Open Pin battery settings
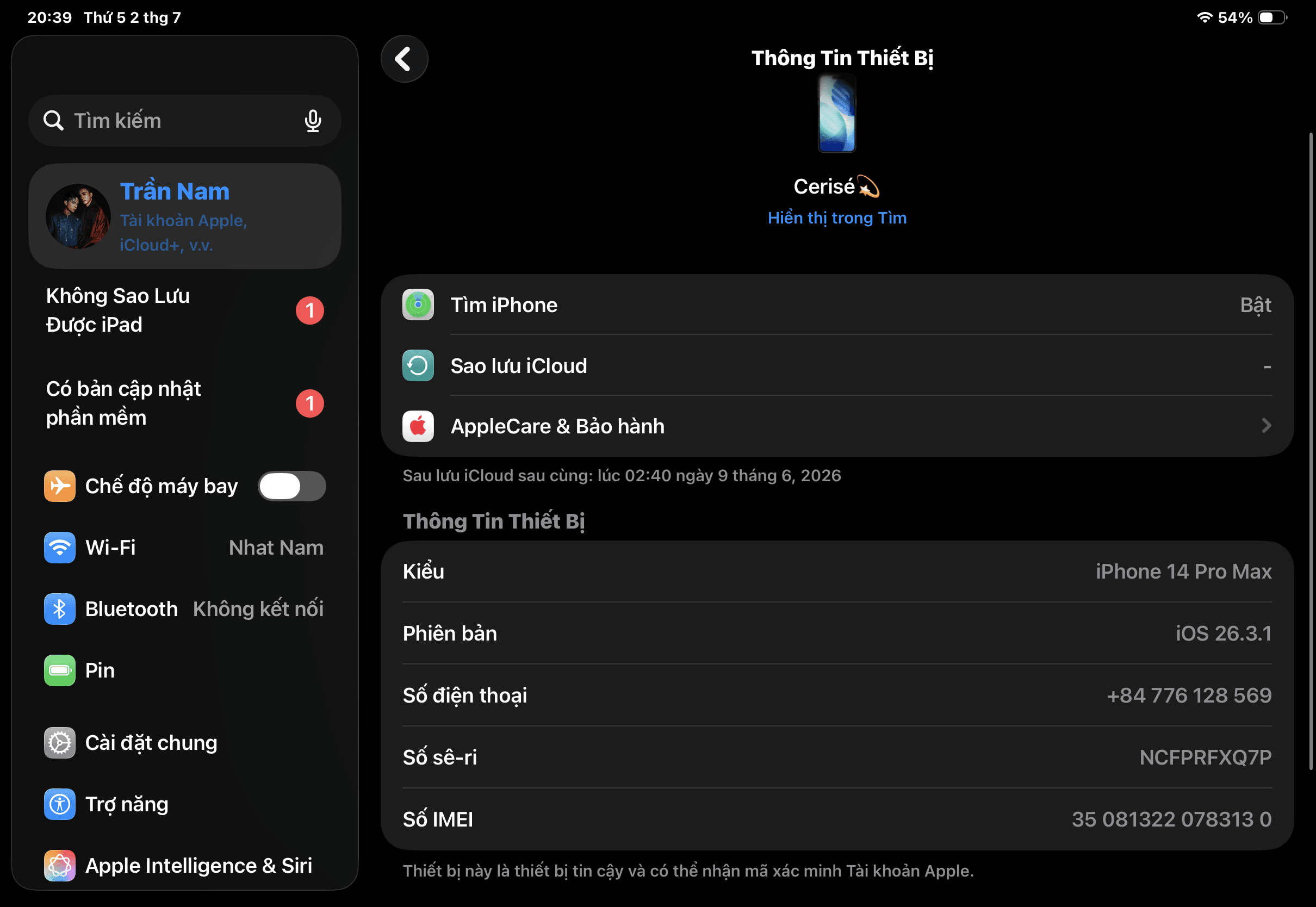Image resolution: width=1316 pixels, height=907 pixels. click(185, 670)
